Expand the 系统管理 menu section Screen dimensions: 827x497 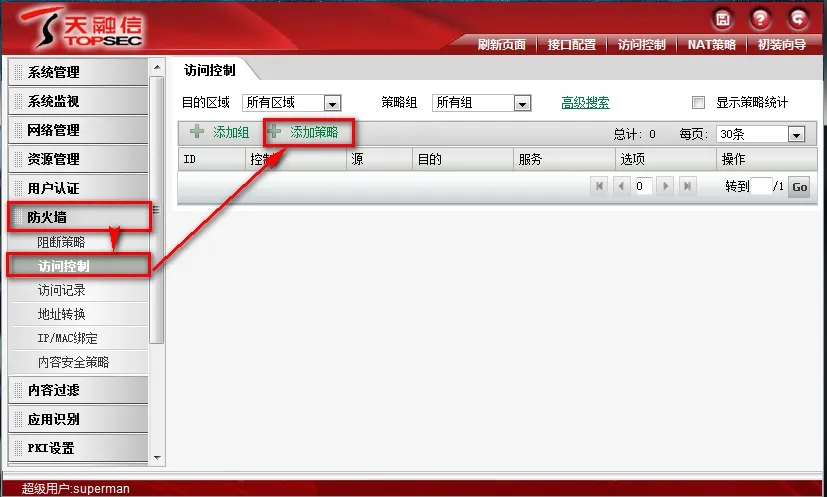pyautogui.click(x=78, y=72)
